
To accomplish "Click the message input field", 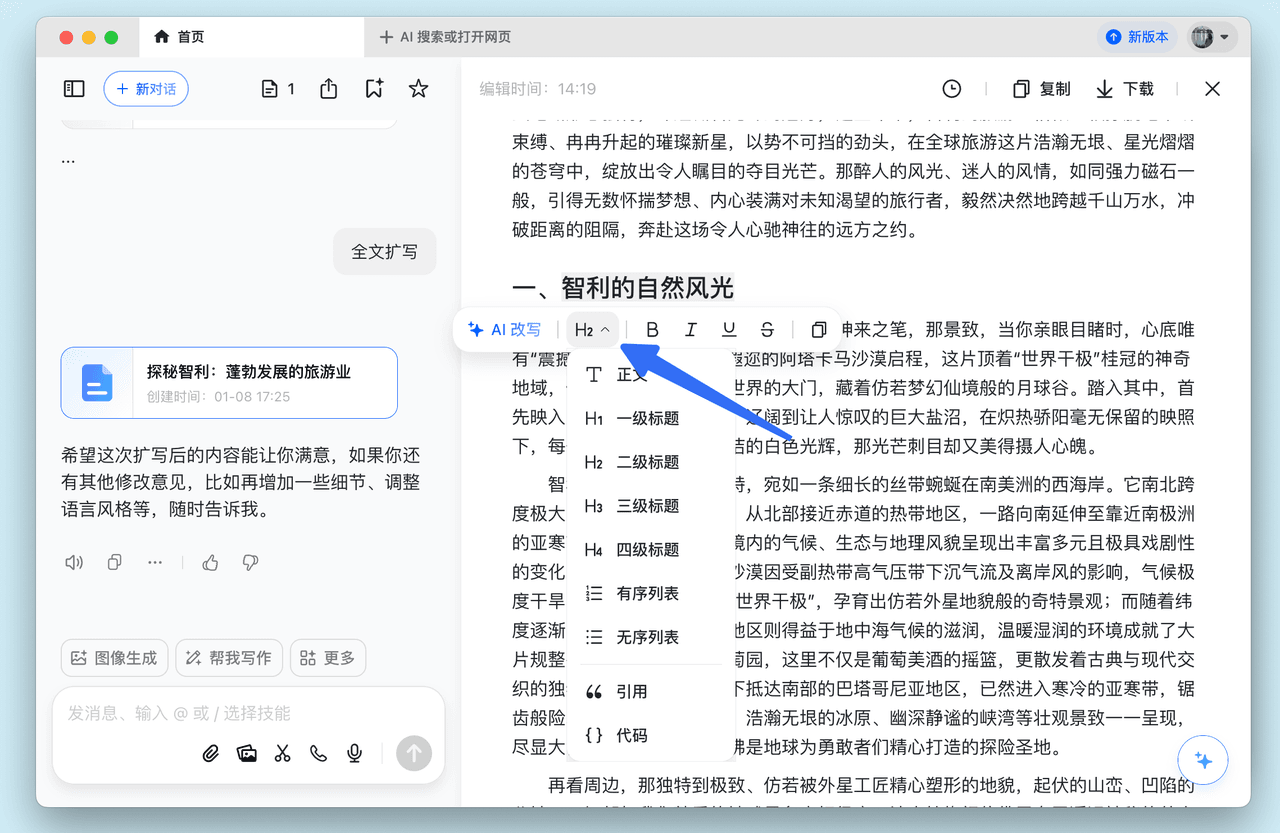I will (240, 714).
